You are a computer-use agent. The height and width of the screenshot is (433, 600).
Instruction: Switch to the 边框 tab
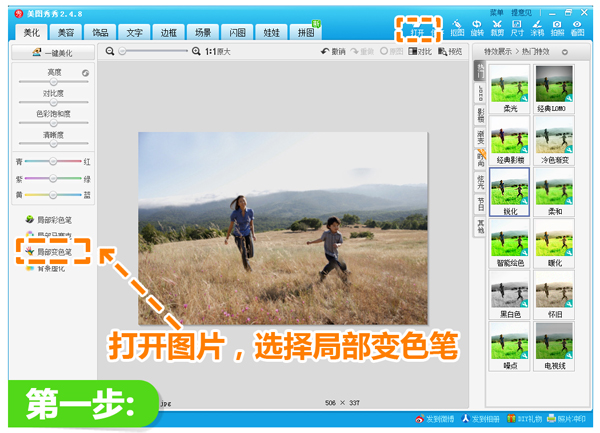[168, 33]
